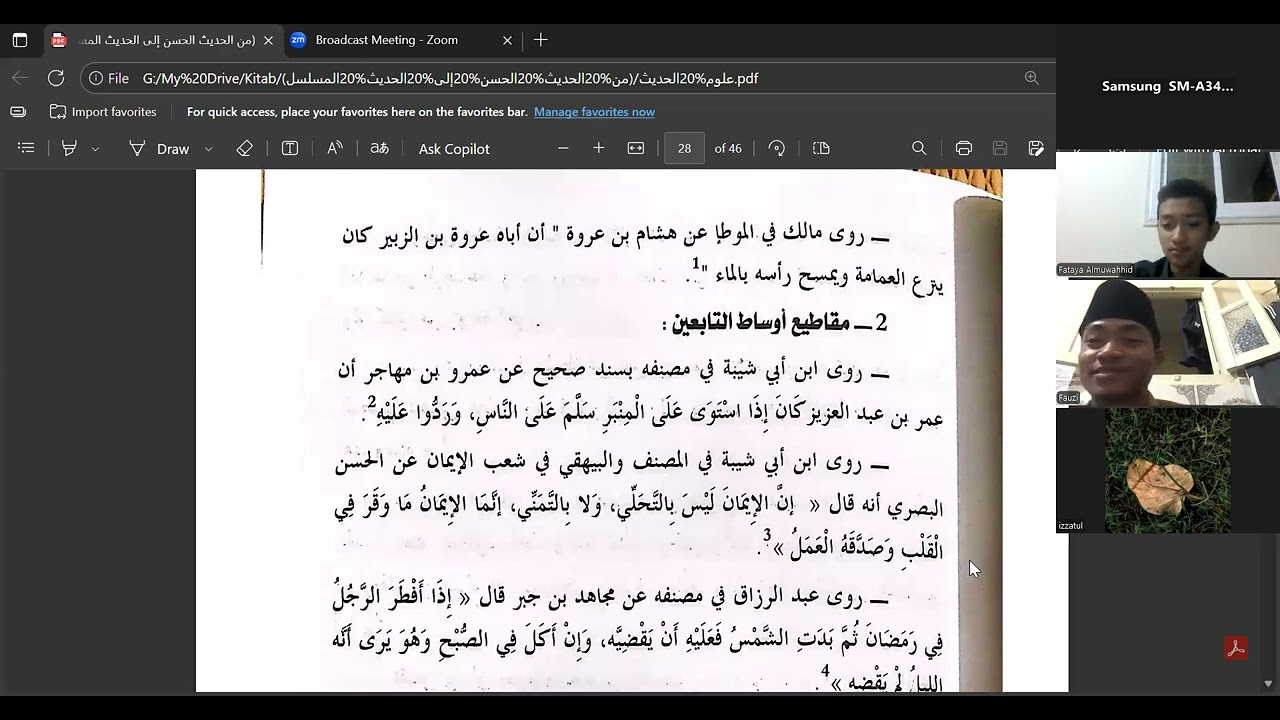Expand the Highlight color options
Screen dimensions: 1280x720
[96, 149]
